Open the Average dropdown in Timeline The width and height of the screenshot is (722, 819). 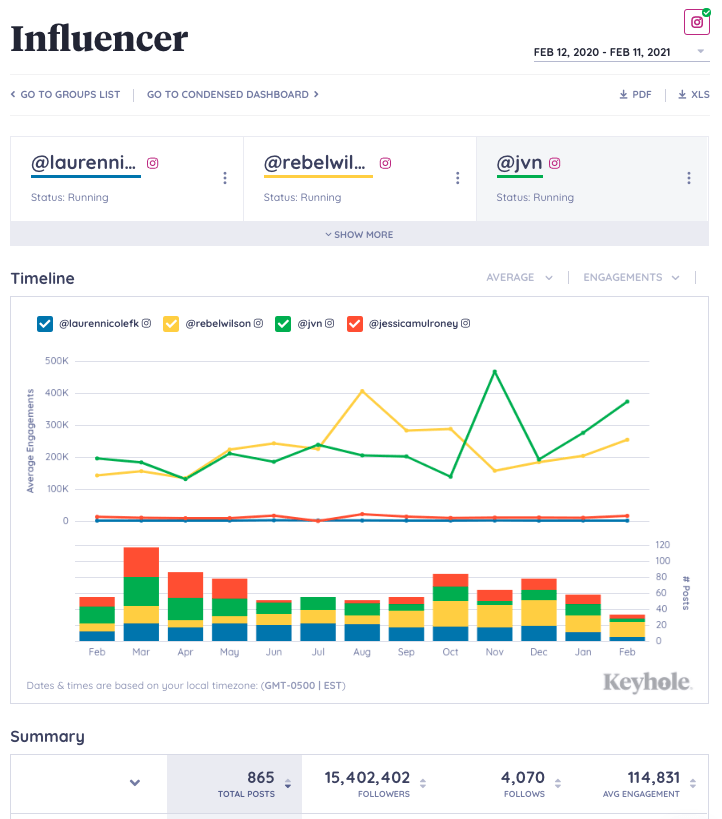(519, 278)
